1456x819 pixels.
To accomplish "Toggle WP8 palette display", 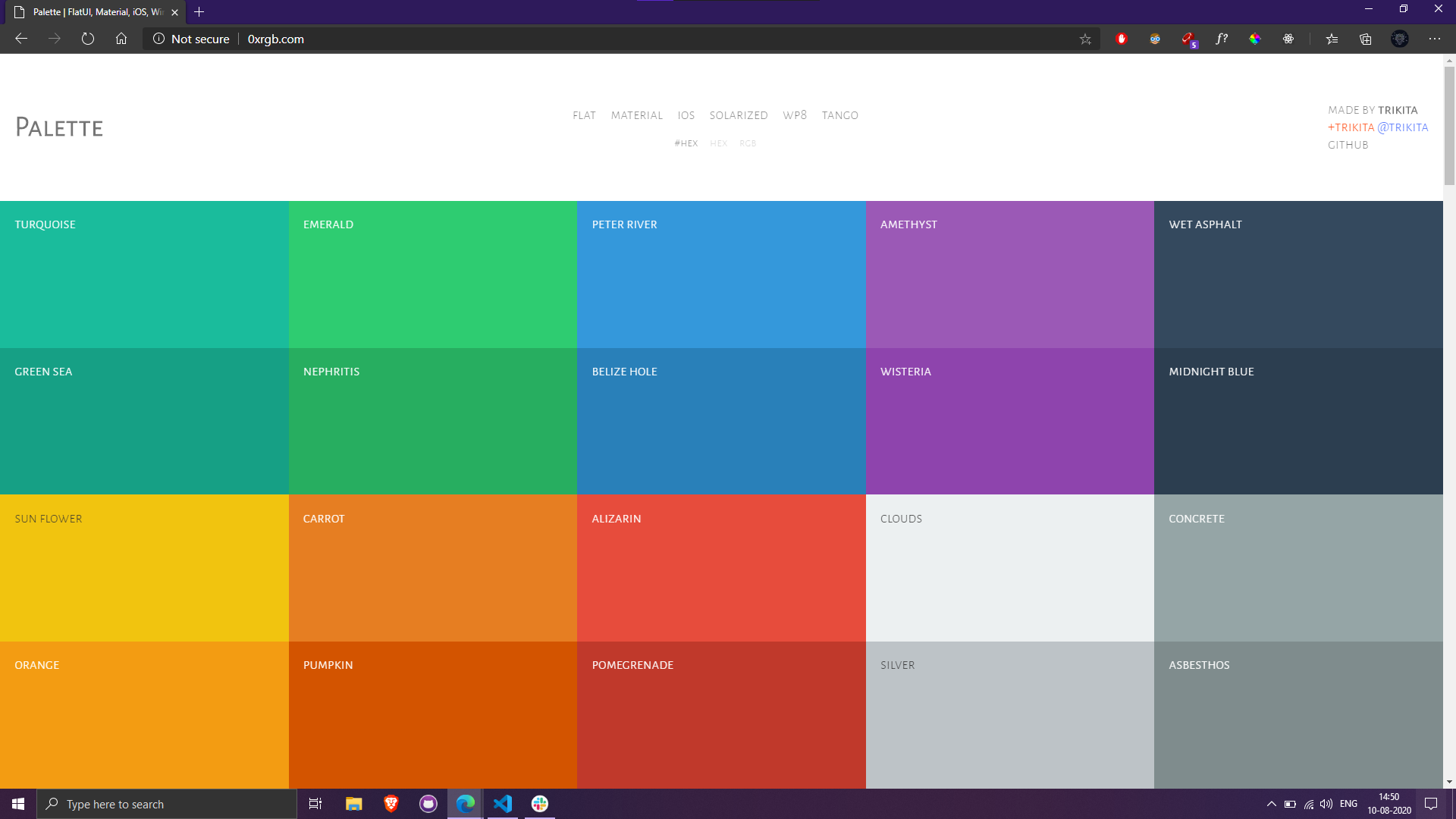I will pyautogui.click(x=794, y=114).
